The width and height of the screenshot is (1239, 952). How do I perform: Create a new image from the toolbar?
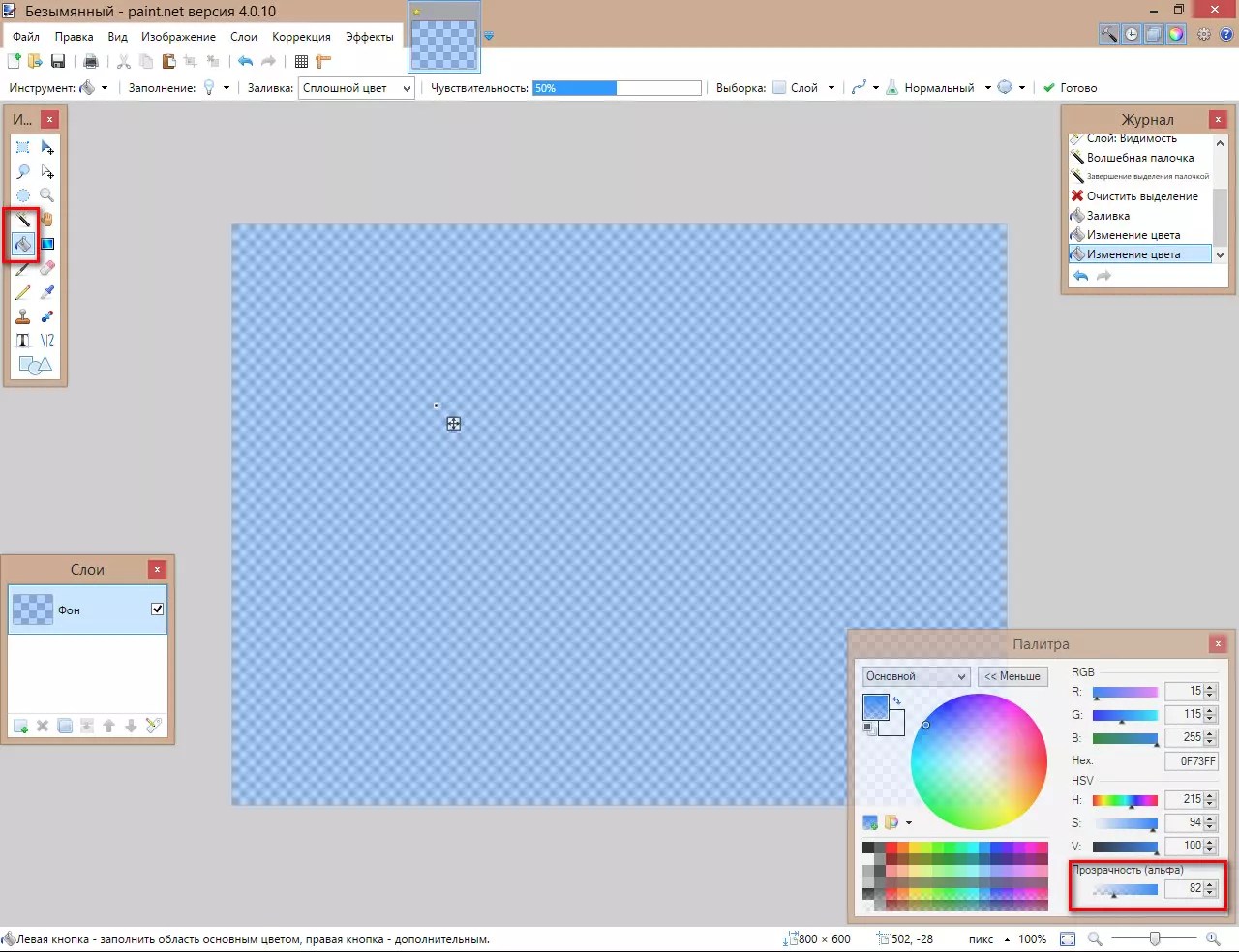(15, 61)
